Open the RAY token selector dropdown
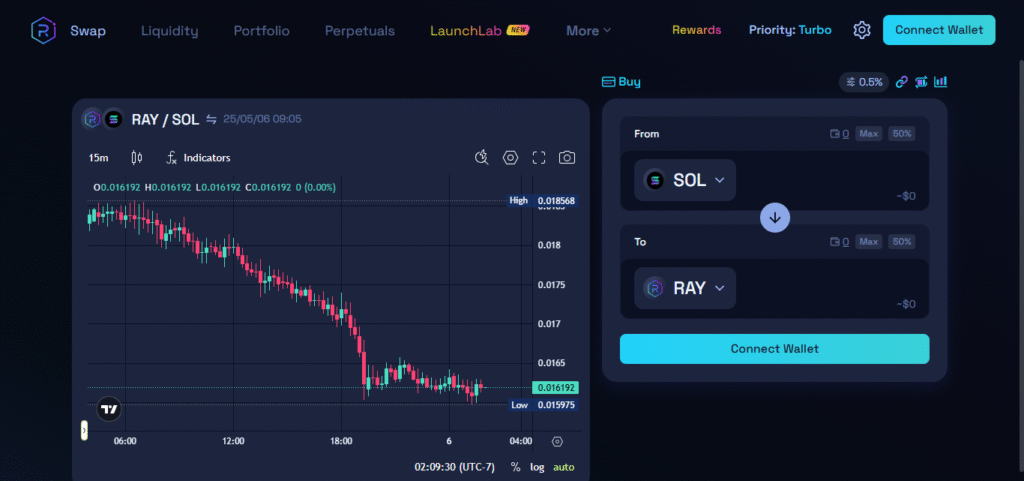 [x=685, y=288]
